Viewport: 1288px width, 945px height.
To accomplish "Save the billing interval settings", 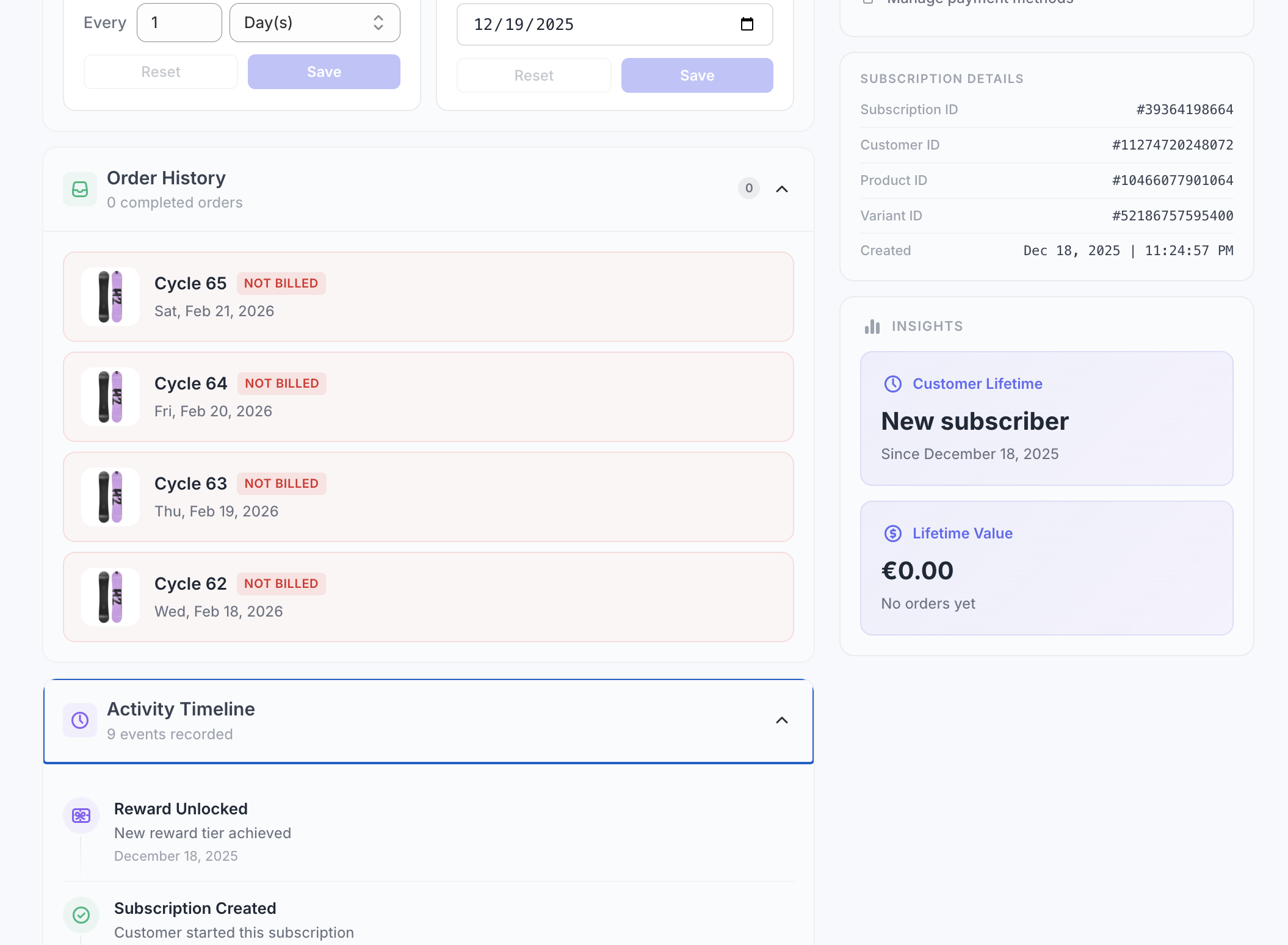I will click(x=324, y=72).
